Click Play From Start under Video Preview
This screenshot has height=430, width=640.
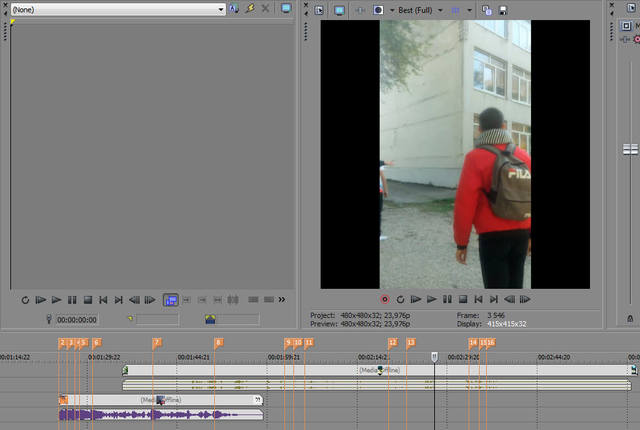coord(416,299)
